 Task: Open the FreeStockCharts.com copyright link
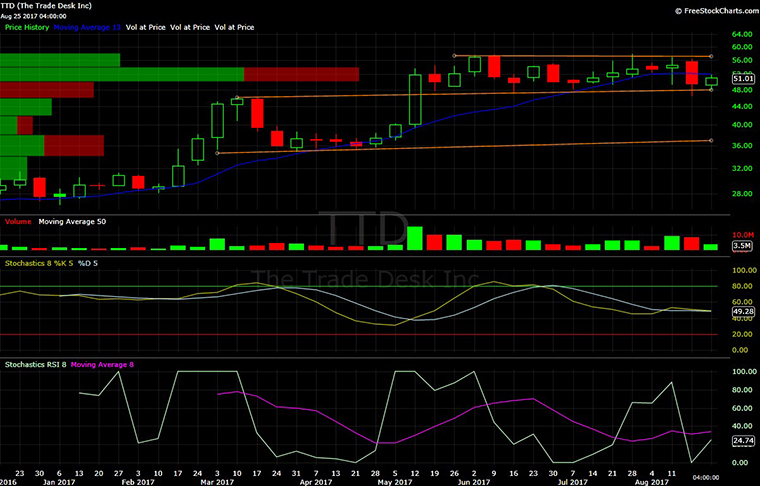[x=717, y=11]
